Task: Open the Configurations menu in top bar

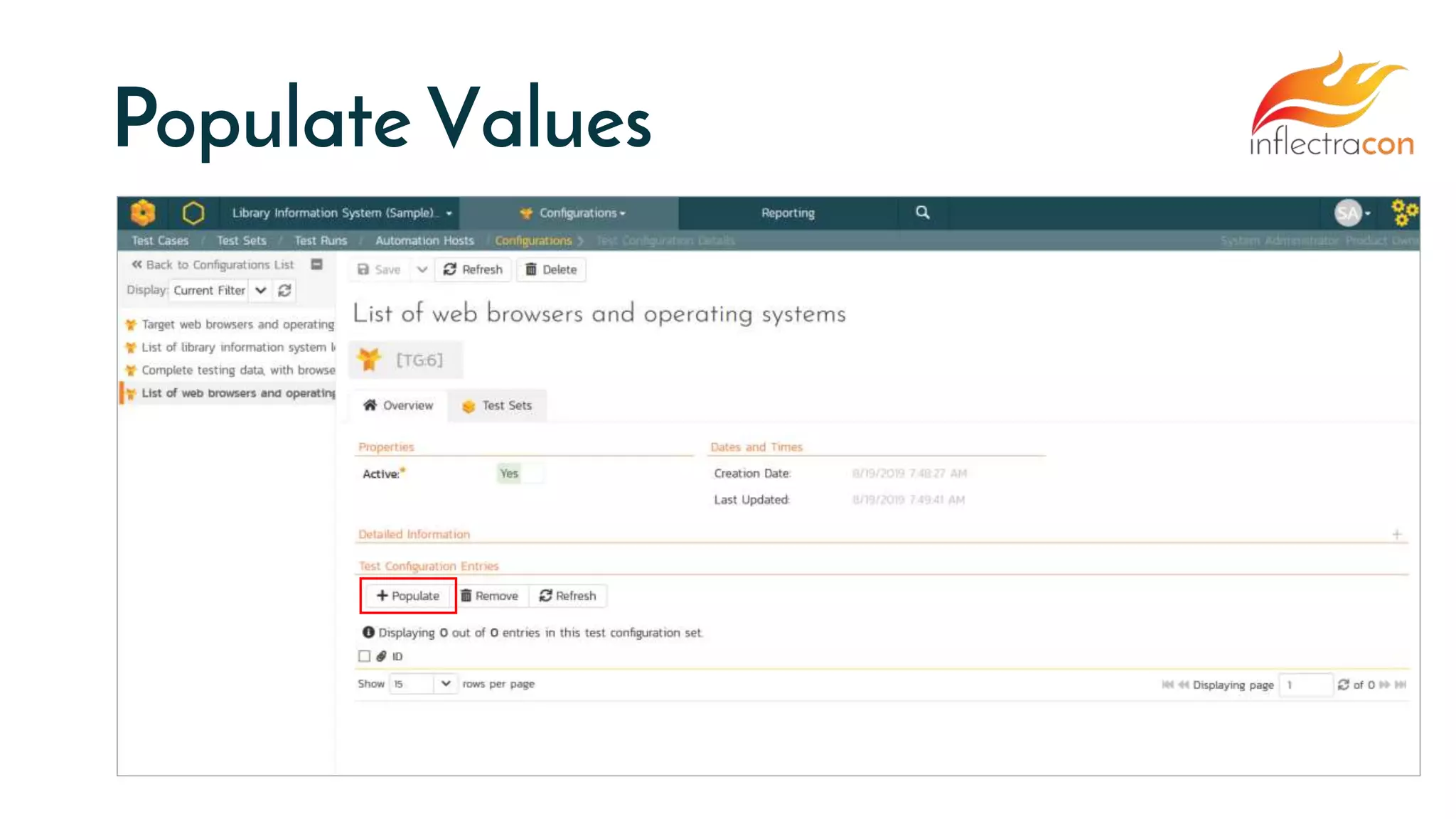Action: pyautogui.click(x=573, y=213)
